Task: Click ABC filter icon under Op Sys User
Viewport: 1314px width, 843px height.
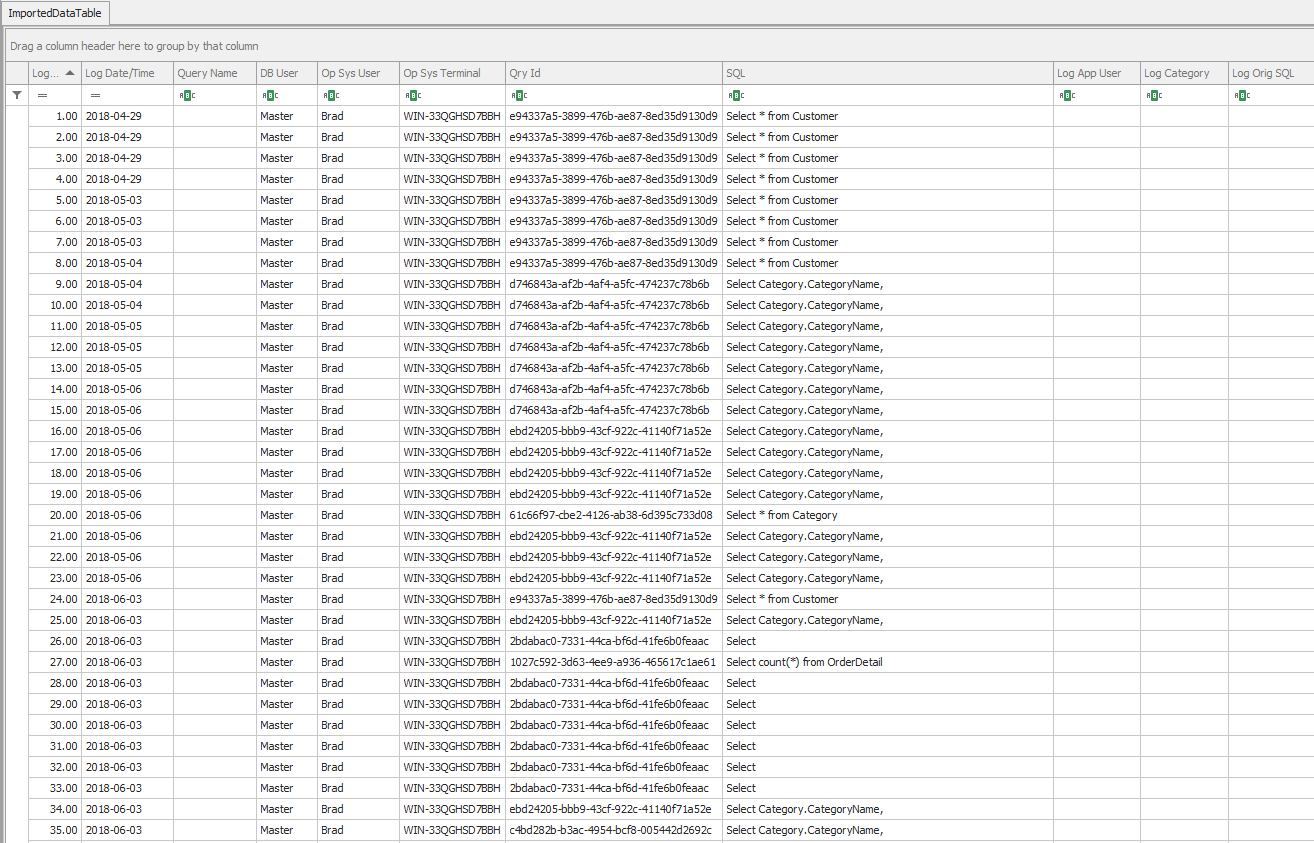Action: [x=330, y=95]
